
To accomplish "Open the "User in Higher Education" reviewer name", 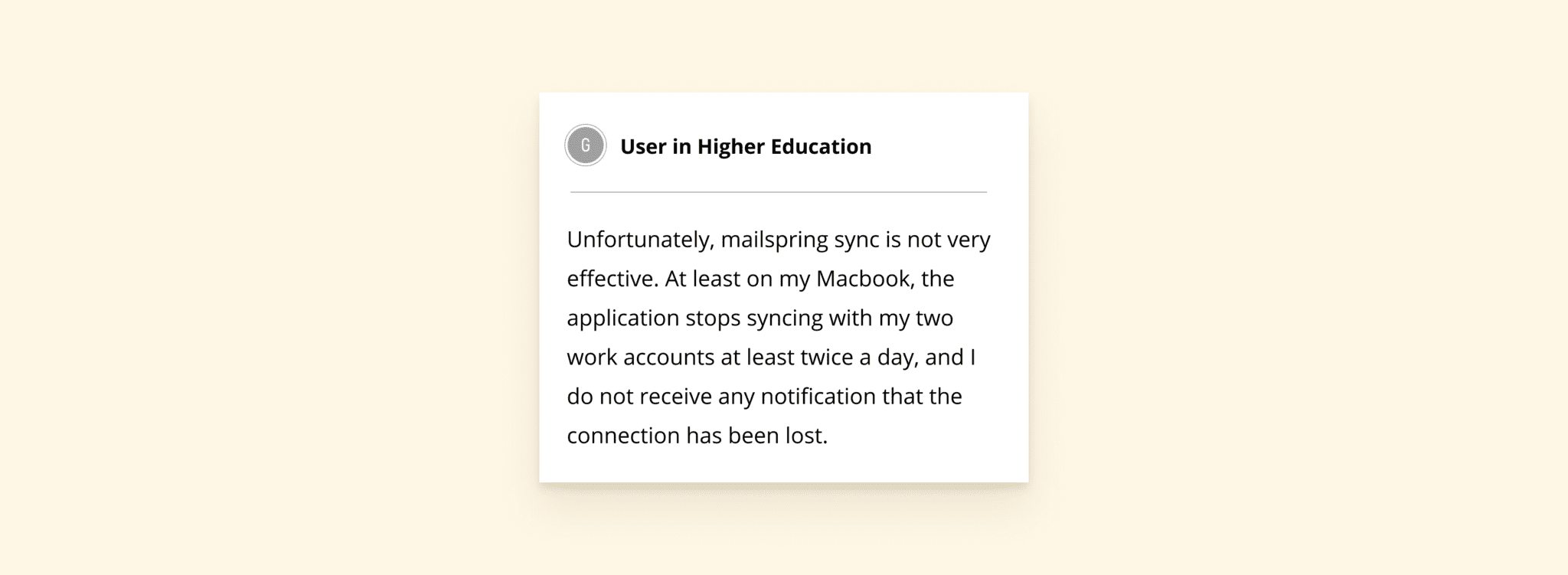I will coord(746,146).
